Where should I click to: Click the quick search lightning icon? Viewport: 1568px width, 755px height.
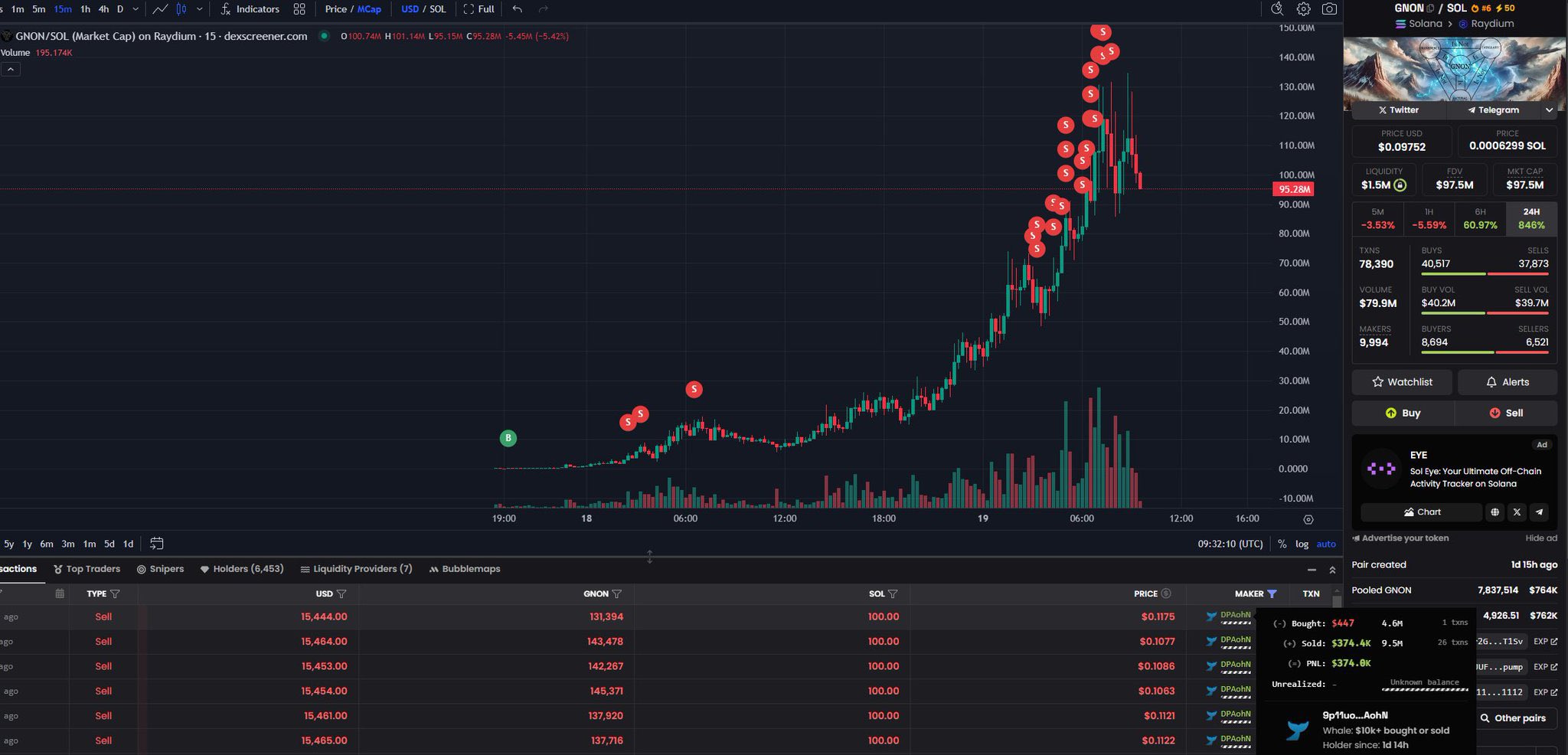coord(1276,9)
